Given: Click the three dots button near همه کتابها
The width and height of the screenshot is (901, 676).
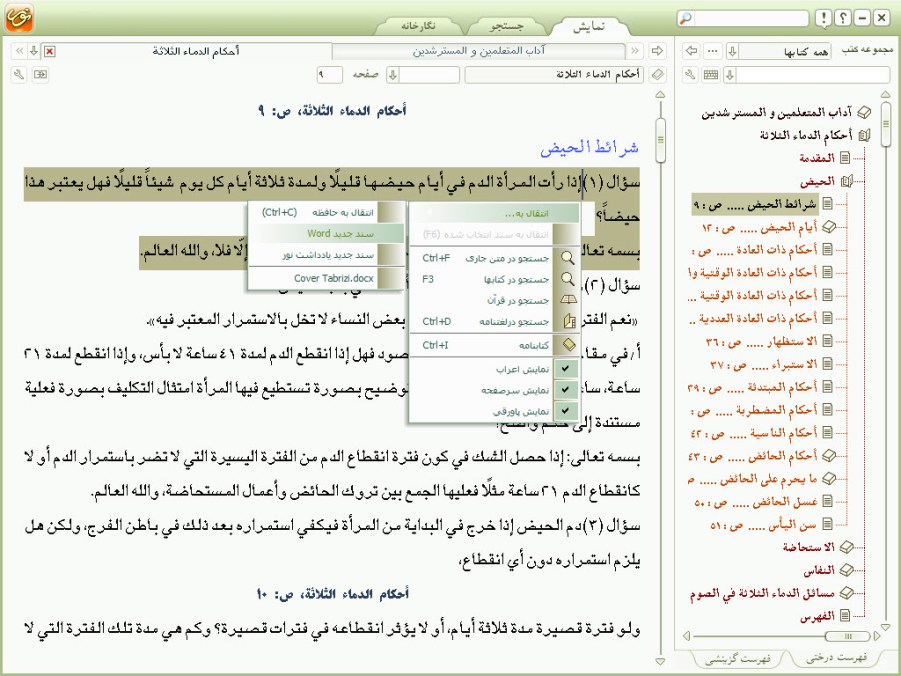Looking at the screenshot, I should [x=713, y=51].
